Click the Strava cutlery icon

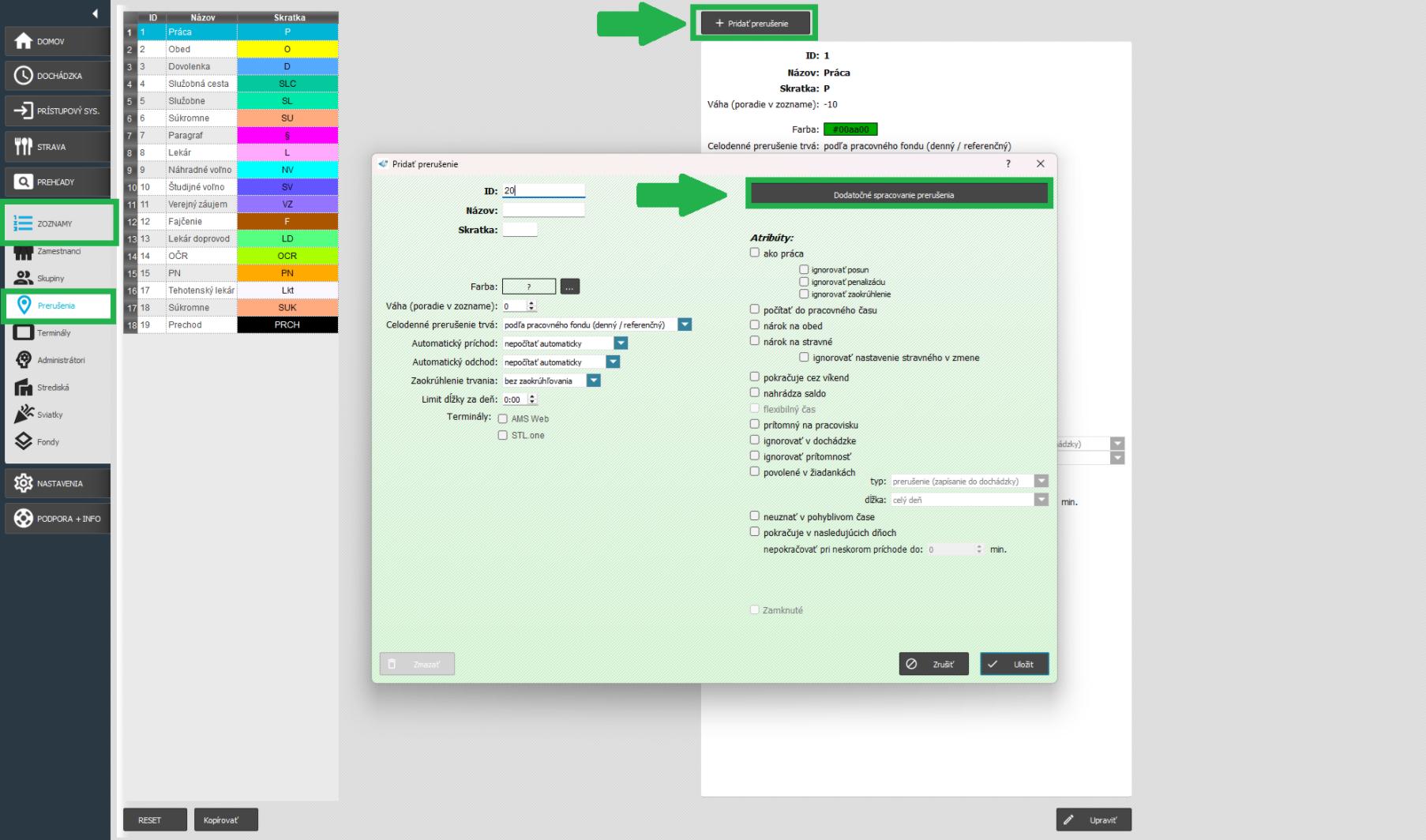[24, 147]
